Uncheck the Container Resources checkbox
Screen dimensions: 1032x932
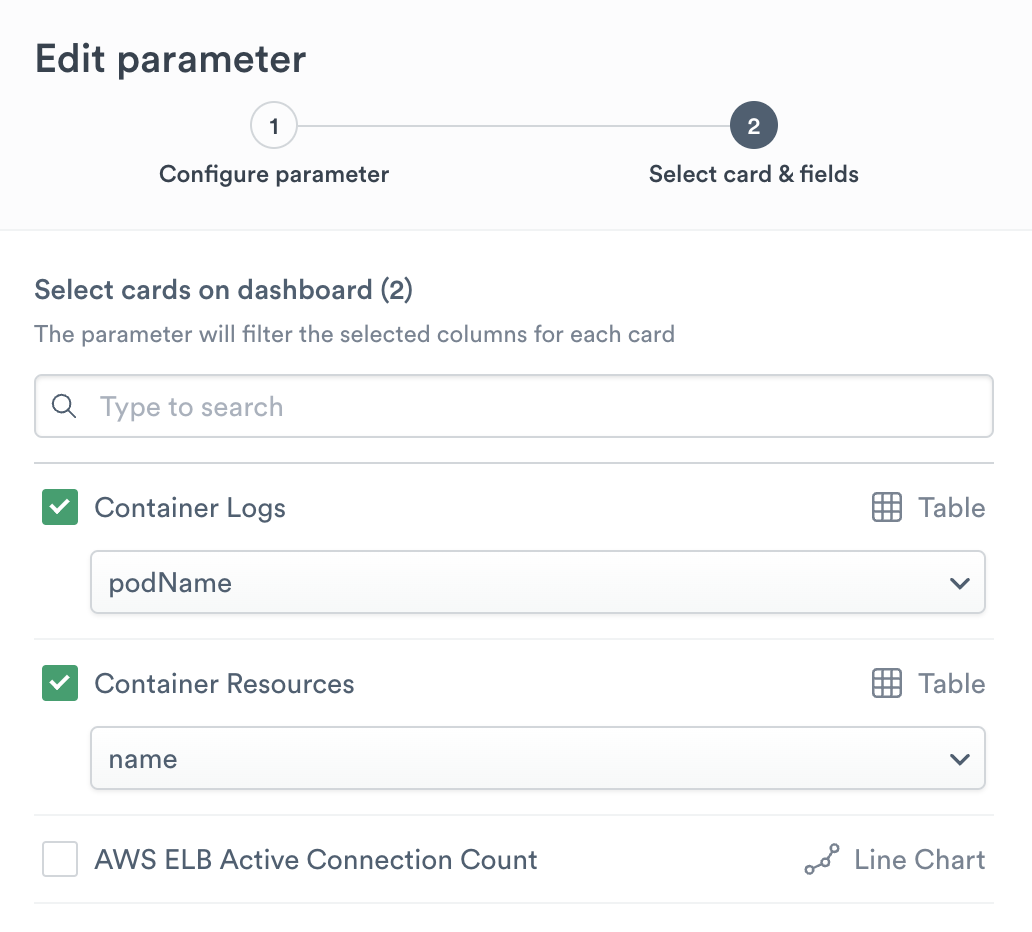point(60,684)
